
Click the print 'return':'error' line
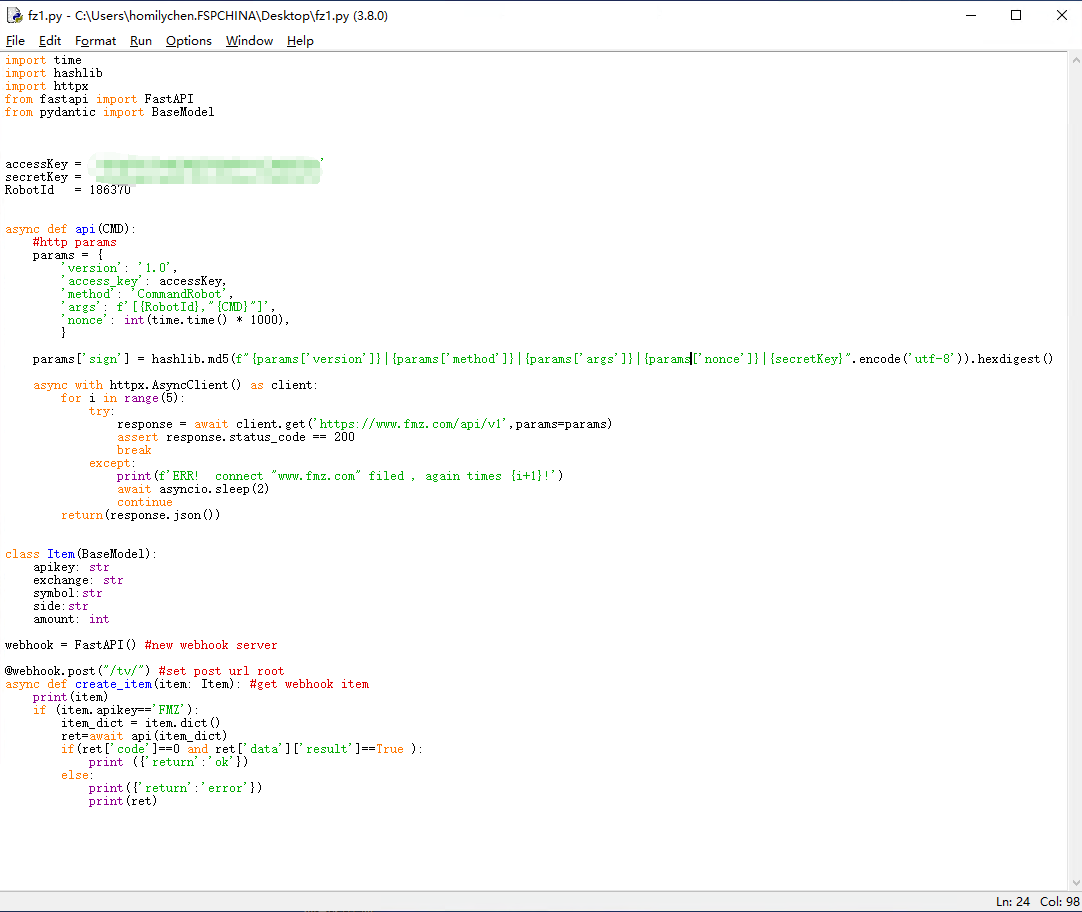[x=175, y=789]
